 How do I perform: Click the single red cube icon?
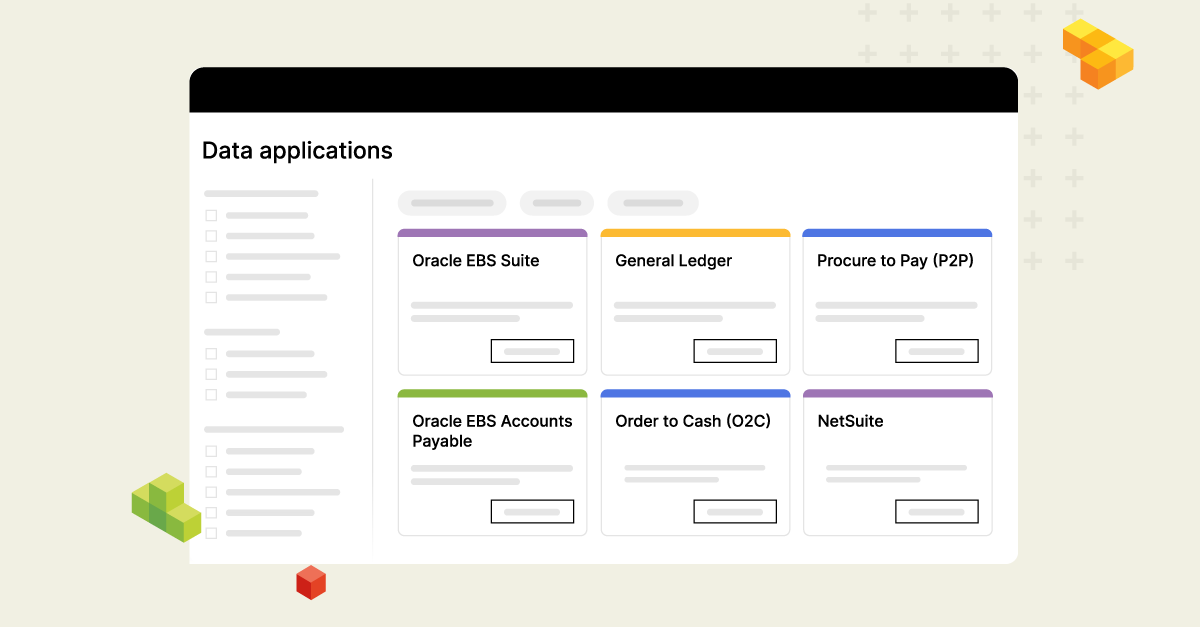point(311,582)
